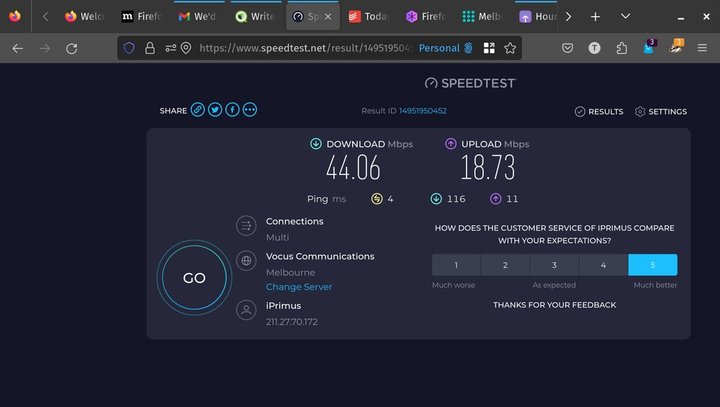The image size is (720, 407).
Task: Start test with GO button
Action: click(x=194, y=277)
